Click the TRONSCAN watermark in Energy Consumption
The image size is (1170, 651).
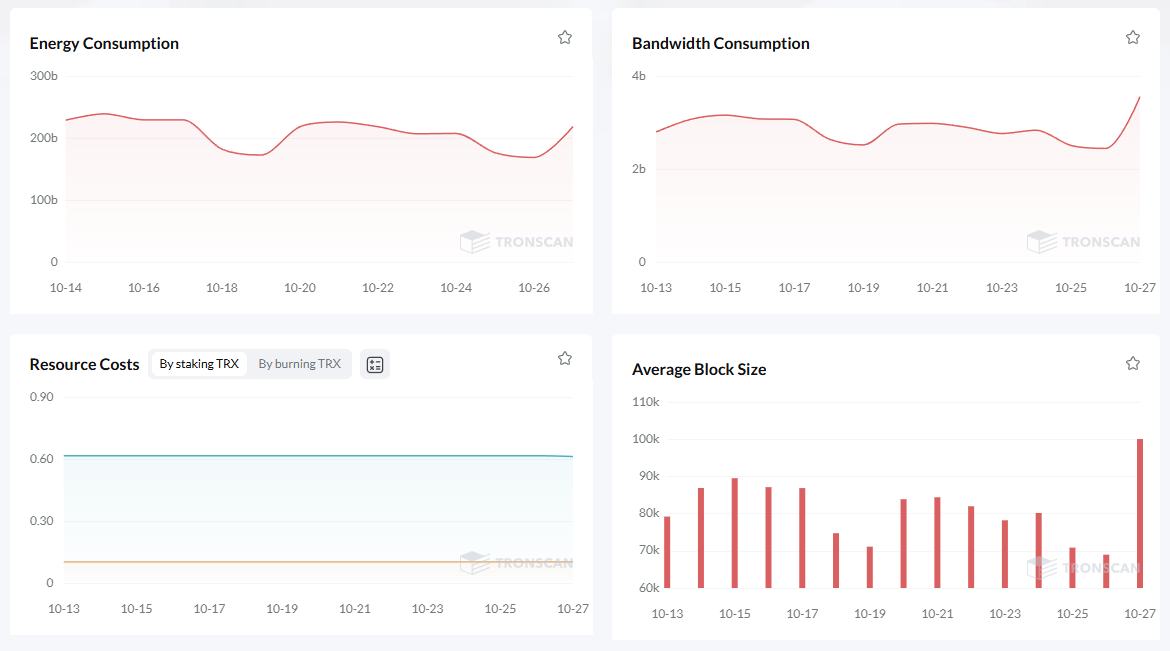pyautogui.click(x=517, y=242)
